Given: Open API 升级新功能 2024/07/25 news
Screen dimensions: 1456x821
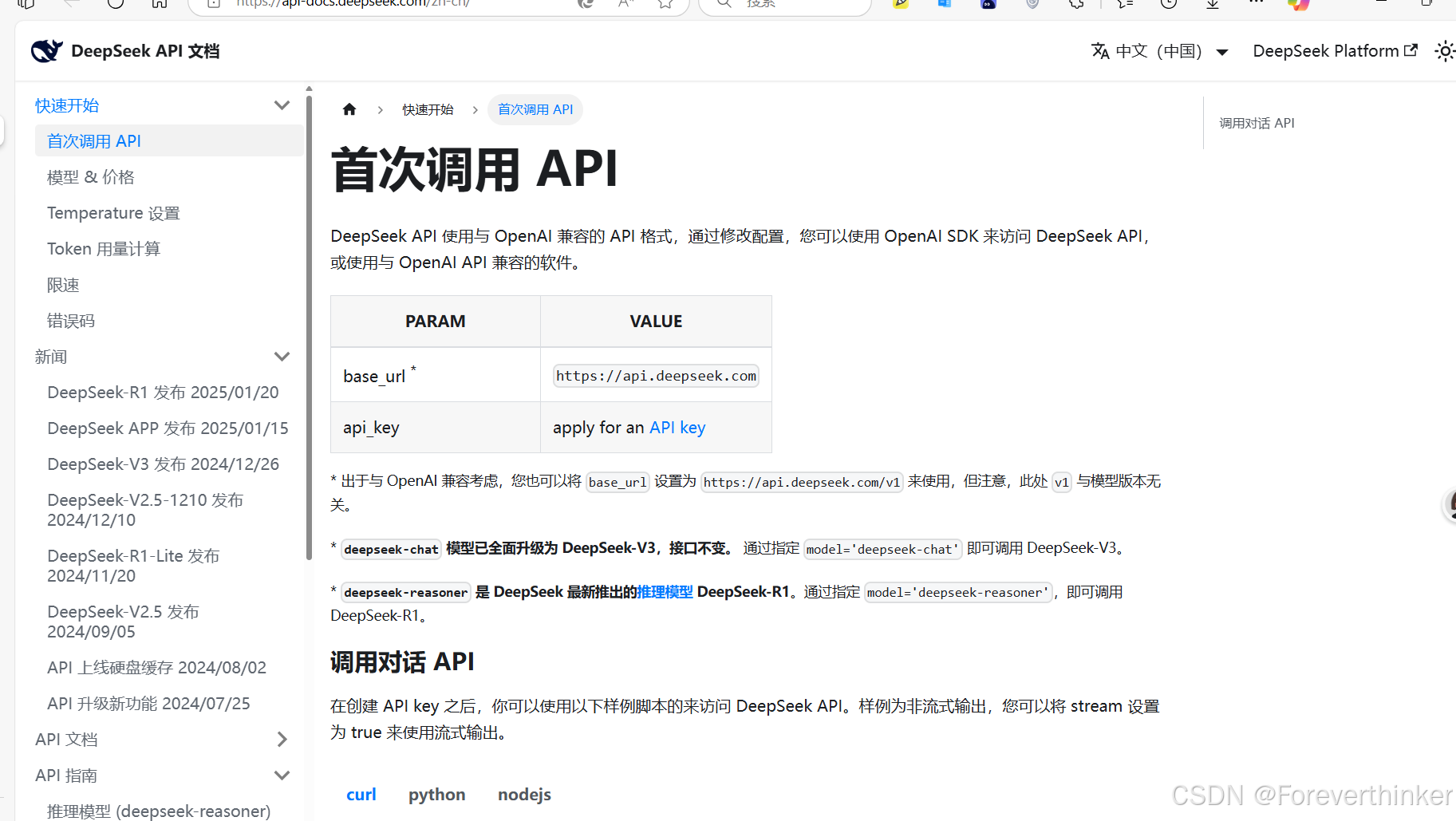Looking at the screenshot, I should [x=148, y=704].
